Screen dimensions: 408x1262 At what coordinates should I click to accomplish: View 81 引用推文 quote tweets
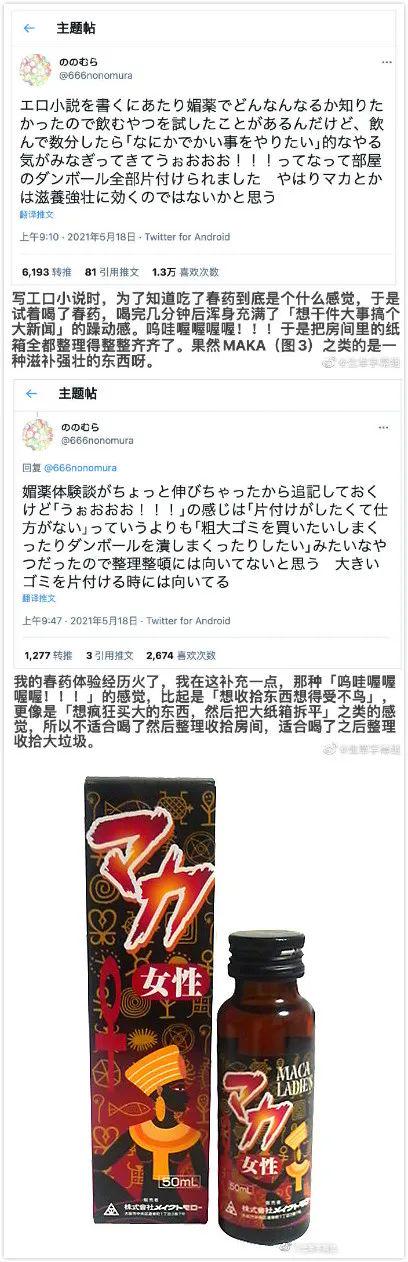click(112, 271)
